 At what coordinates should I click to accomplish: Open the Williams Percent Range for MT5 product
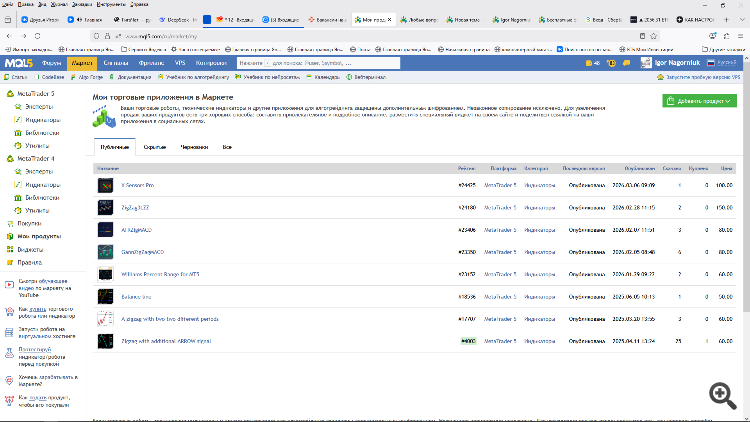coord(160,275)
